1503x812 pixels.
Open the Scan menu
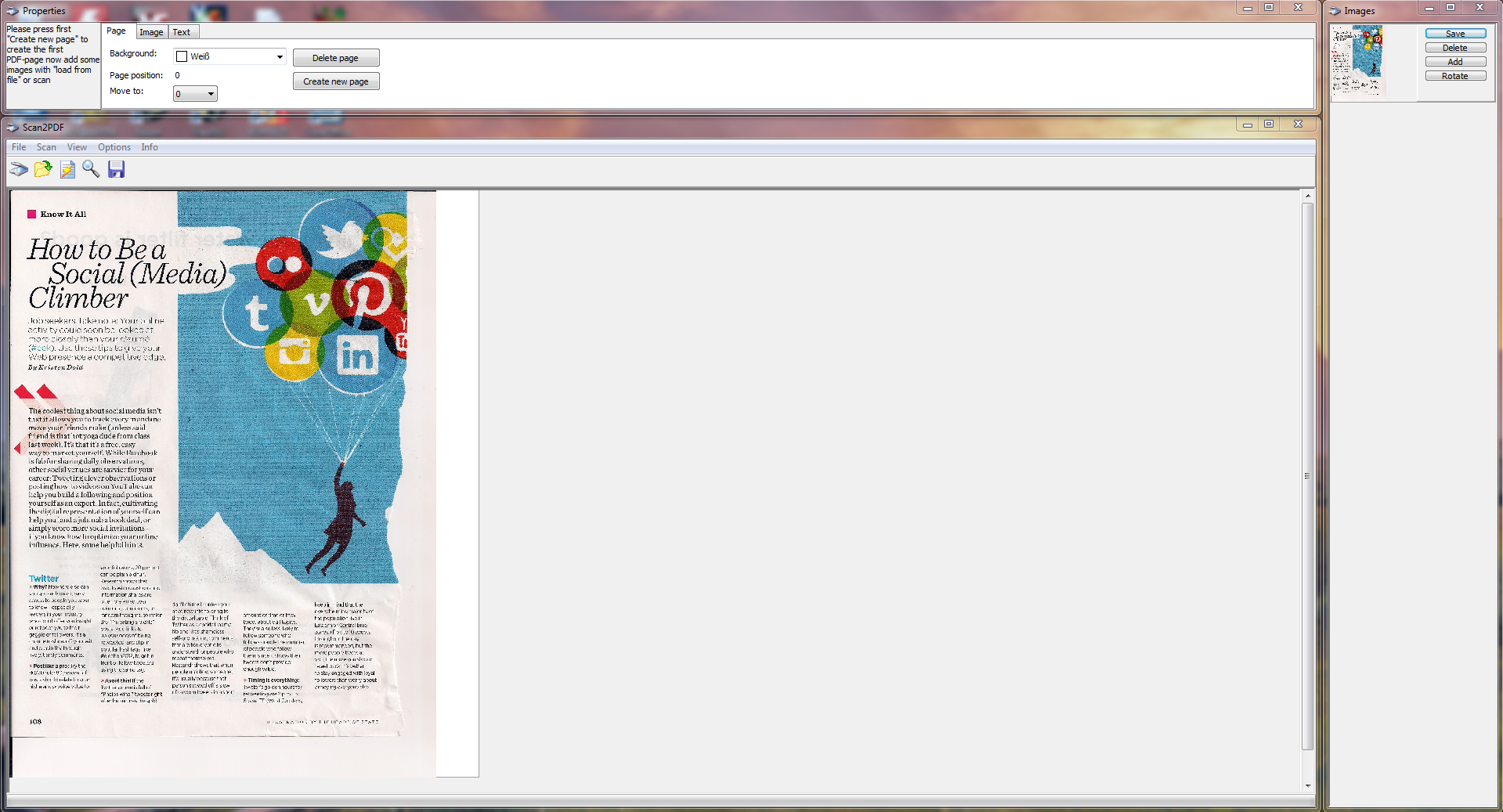pos(46,147)
